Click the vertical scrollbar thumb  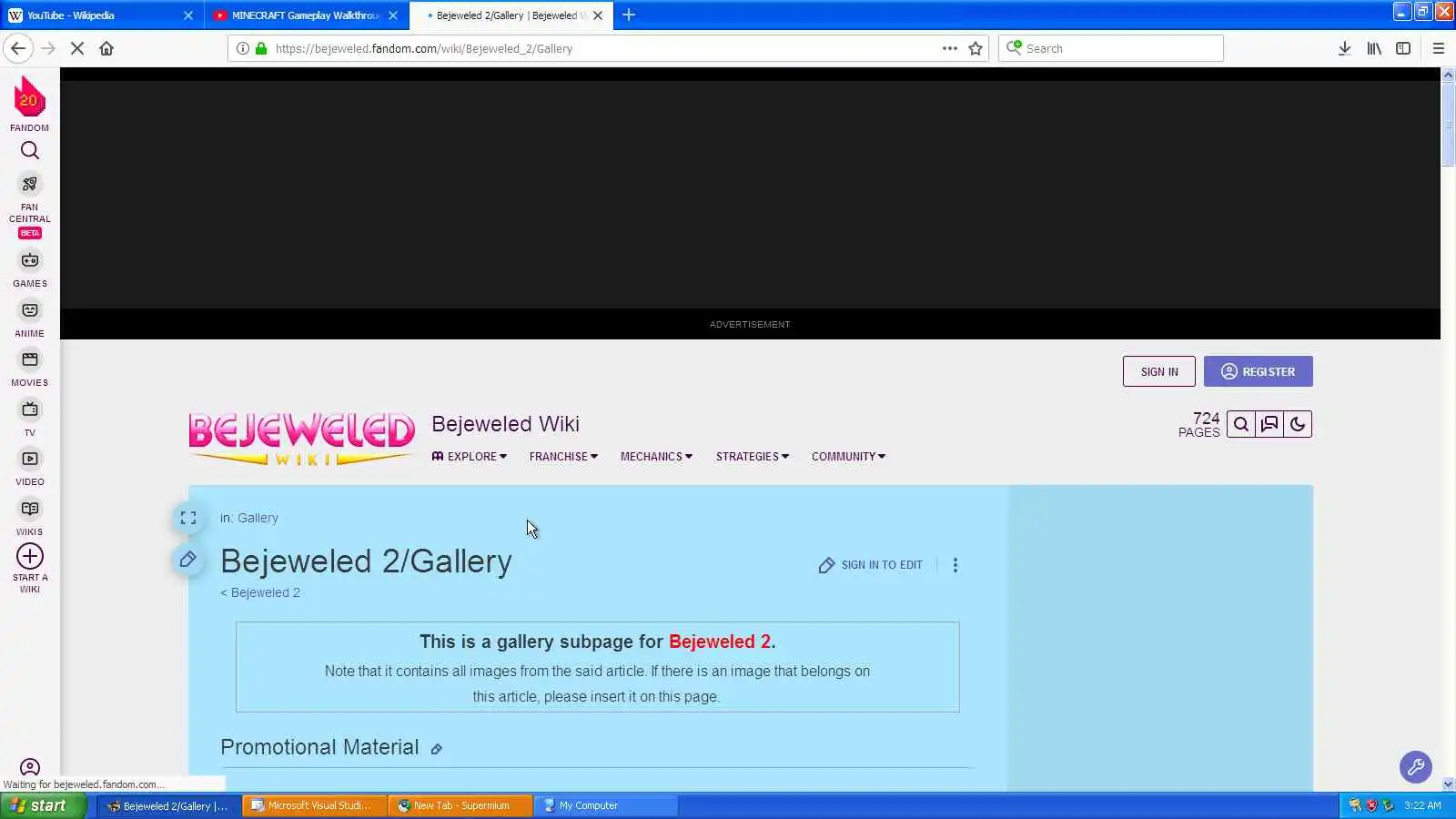(1448, 123)
